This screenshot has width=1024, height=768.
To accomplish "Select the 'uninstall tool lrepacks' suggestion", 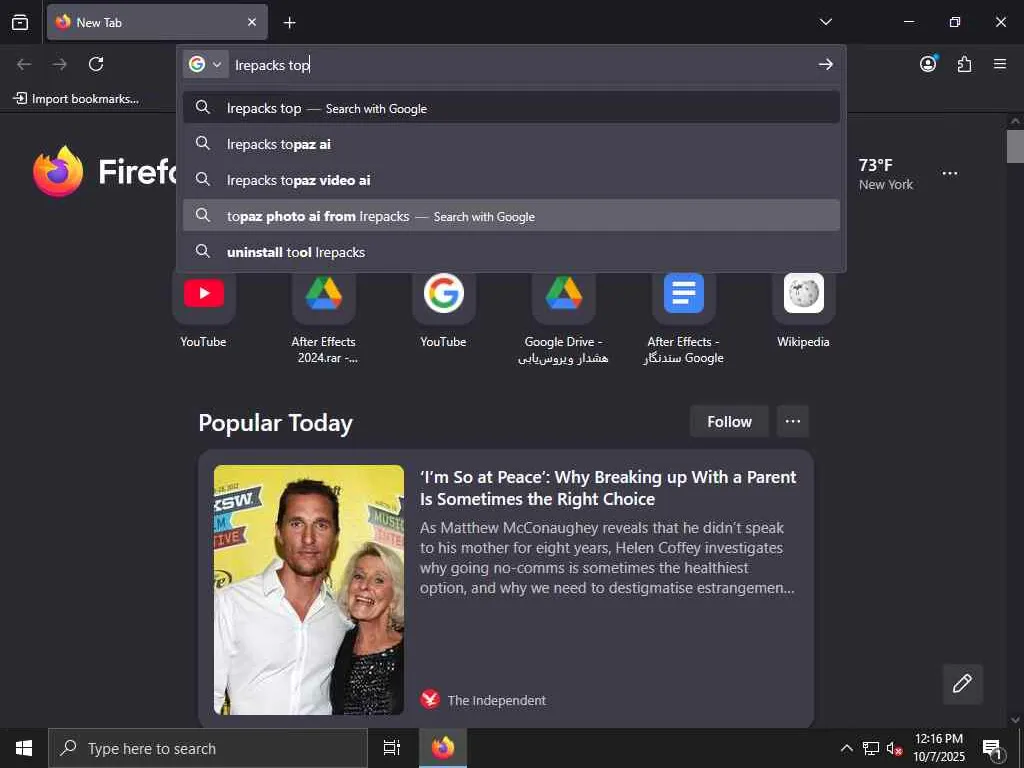I will click(511, 251).
